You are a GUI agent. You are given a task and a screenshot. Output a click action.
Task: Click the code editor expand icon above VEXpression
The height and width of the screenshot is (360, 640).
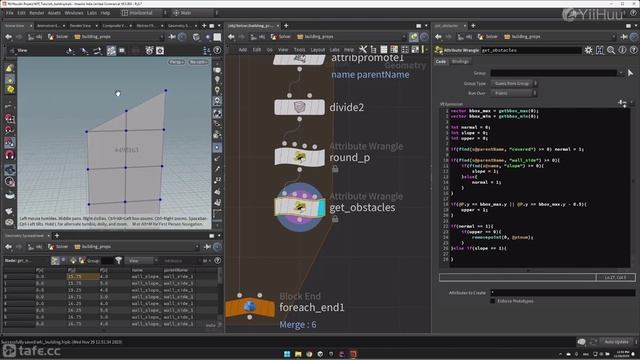pos(622,102)
